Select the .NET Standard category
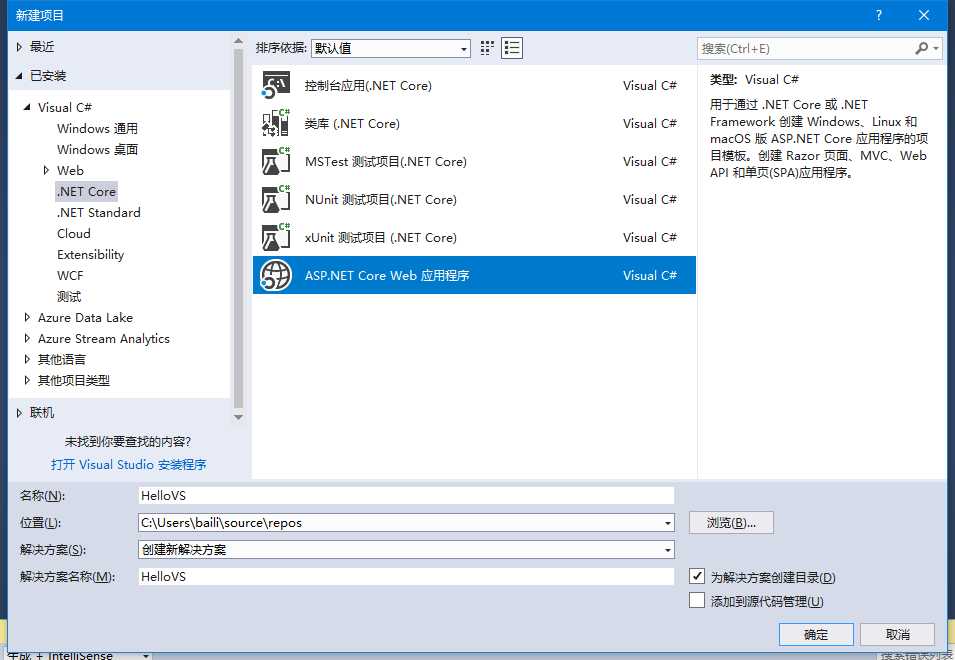This screenshot has width=955, height=660. (99, 212)
